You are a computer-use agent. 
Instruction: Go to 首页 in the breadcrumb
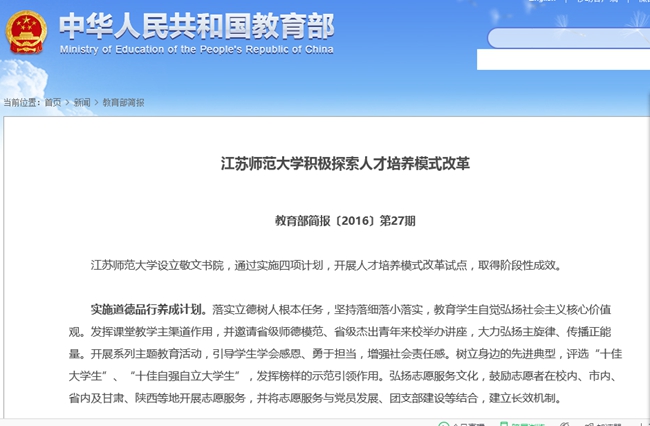click(51, 102)
